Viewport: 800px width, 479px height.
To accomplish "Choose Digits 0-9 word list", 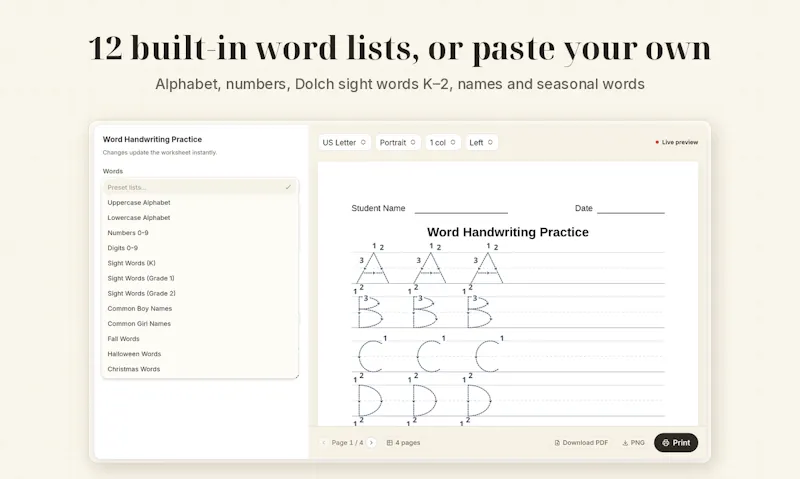I will 200,248.
